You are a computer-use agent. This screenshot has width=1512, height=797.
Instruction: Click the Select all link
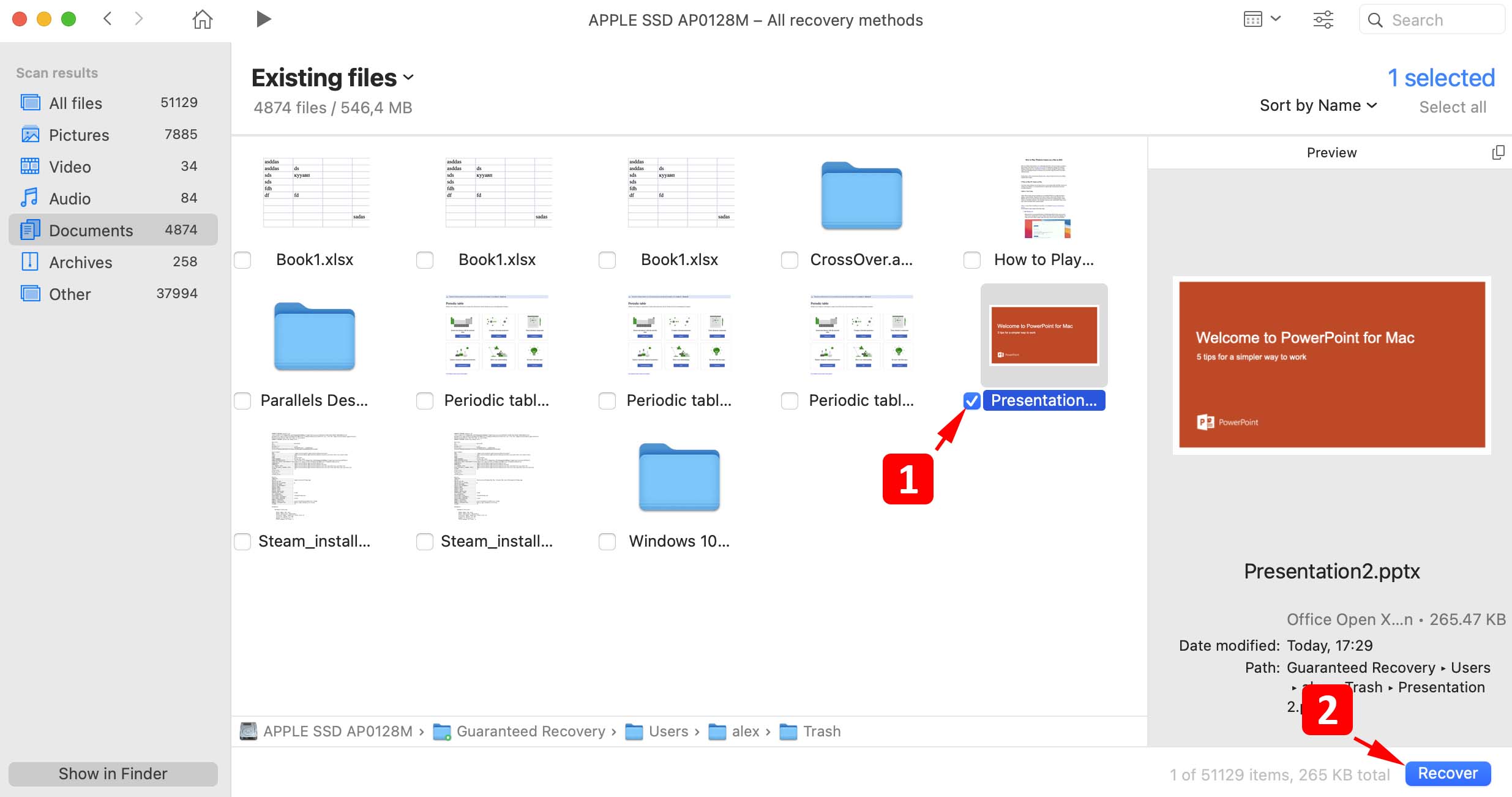[1453, 107]
